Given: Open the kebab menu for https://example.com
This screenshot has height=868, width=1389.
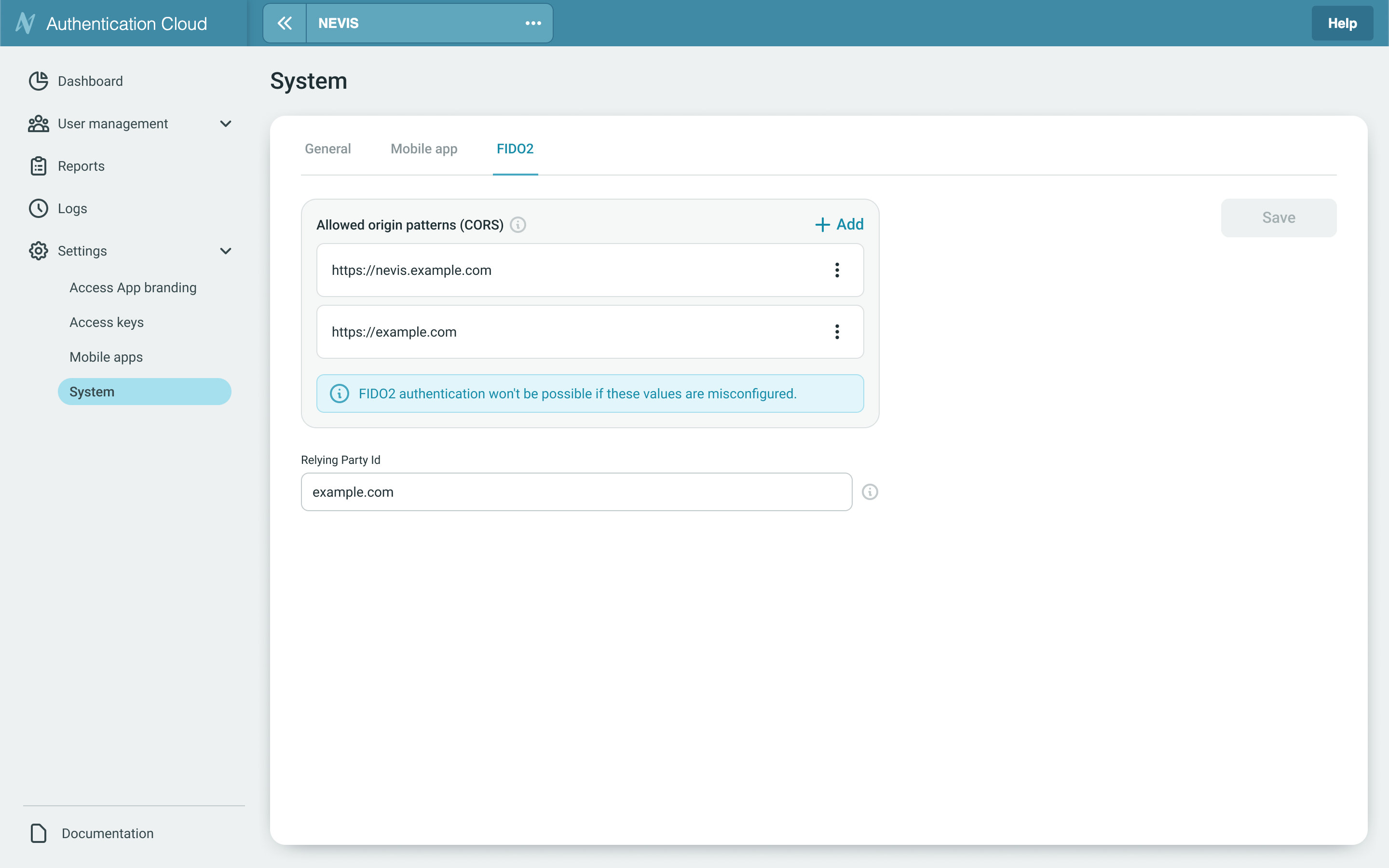Looking at the screenshot, I should point(837,331).
